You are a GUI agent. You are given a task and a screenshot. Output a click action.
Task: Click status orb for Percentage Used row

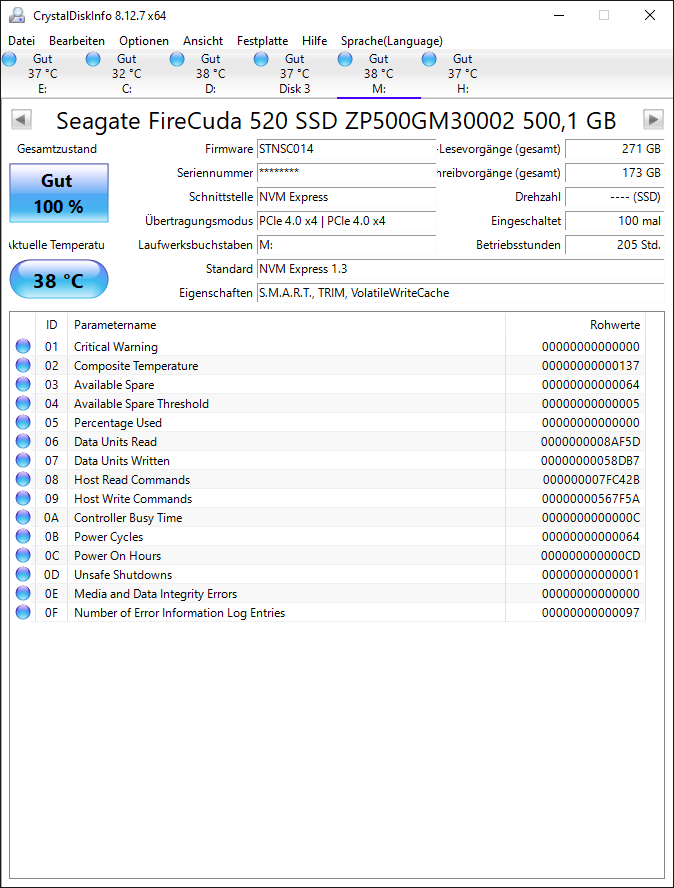pos(23,422)
